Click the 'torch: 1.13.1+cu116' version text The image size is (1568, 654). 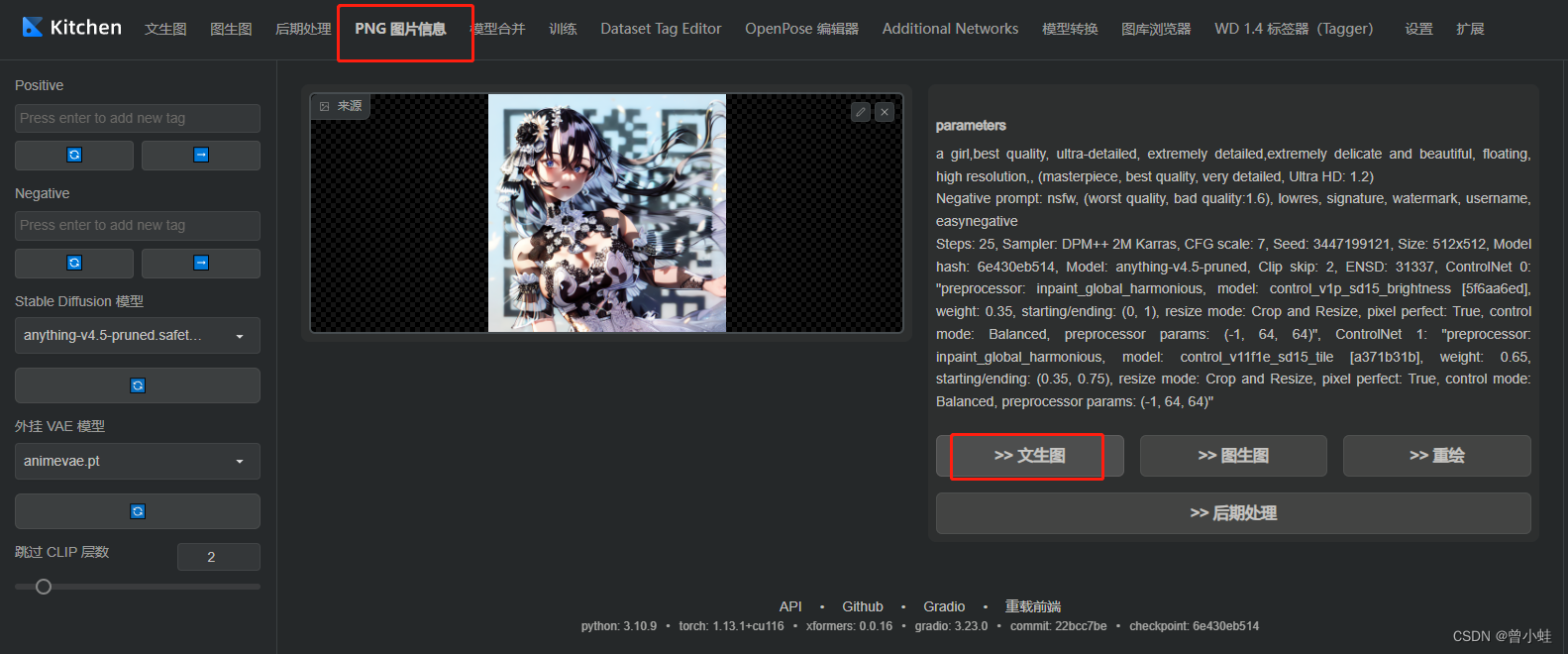[731, 626]
